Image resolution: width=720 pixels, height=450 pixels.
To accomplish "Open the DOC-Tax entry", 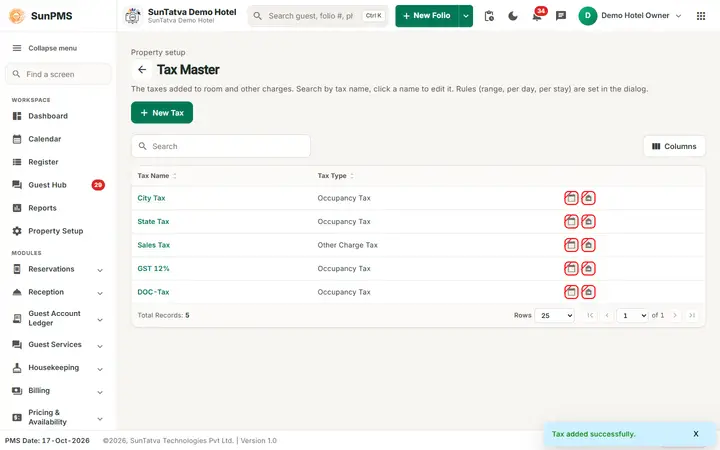I will click(x=153, y=292).
